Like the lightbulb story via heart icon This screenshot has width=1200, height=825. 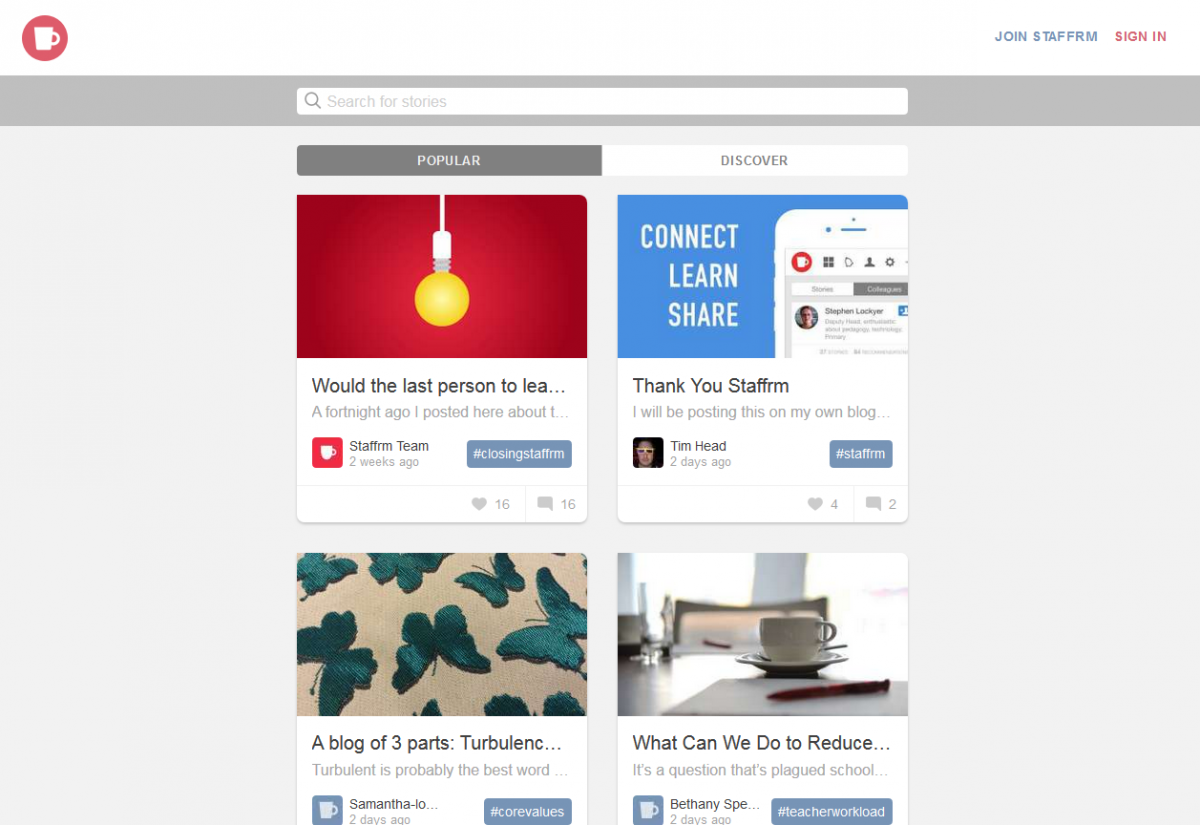pos(479,504)
